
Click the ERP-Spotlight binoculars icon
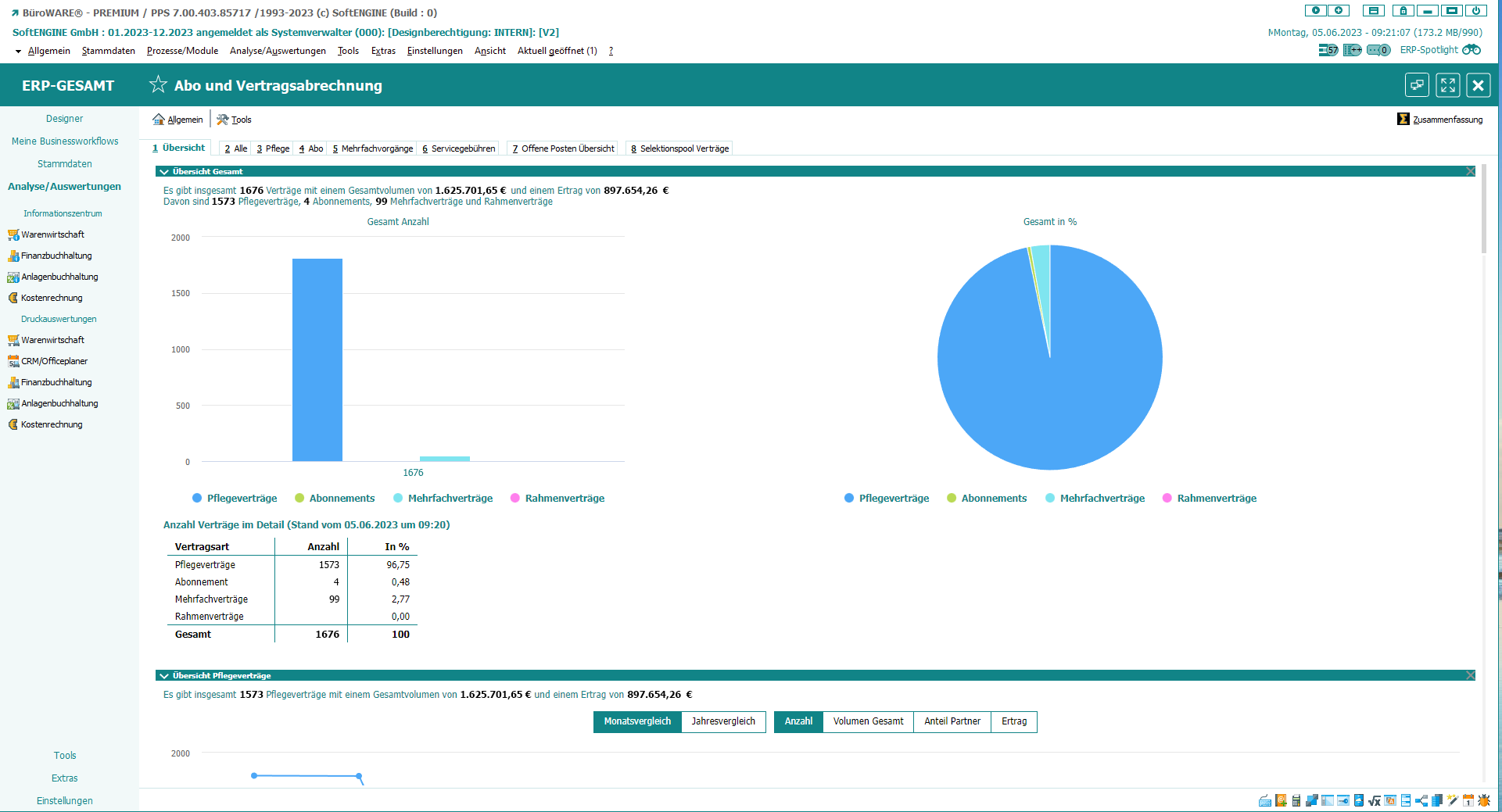click(x=1472, y=50)
